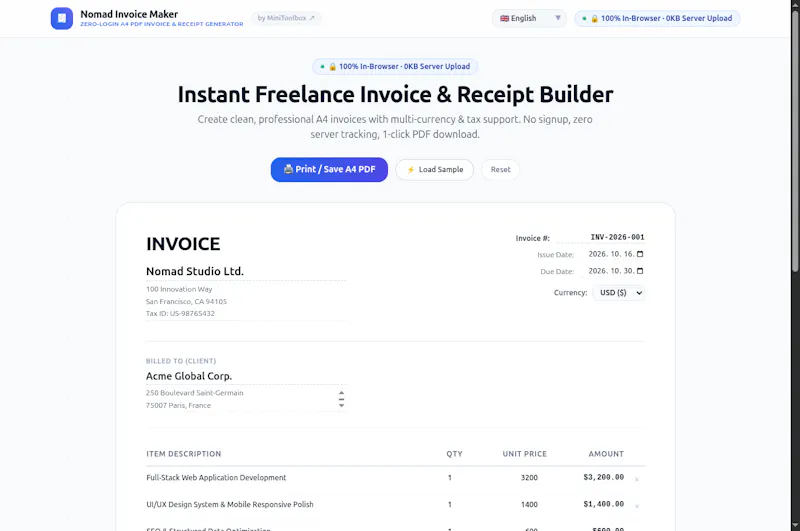Click the client address field up arrow
This screenshot has height=531, width=800.
[341, 393]
